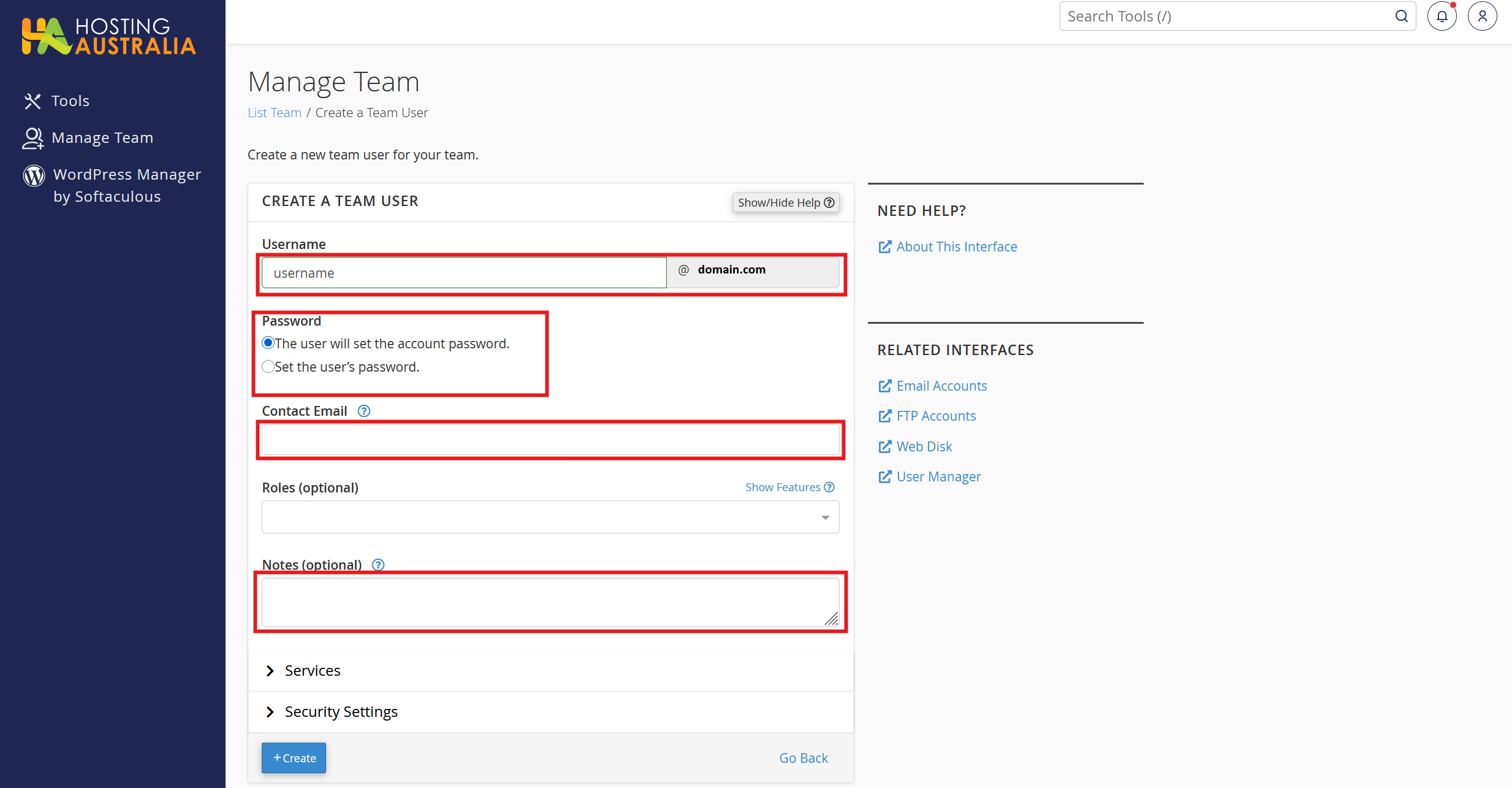Click the User Manager external-link icon
Image resolution: width=1512 pixels, height=788 pixels.
tap(885, 476)
